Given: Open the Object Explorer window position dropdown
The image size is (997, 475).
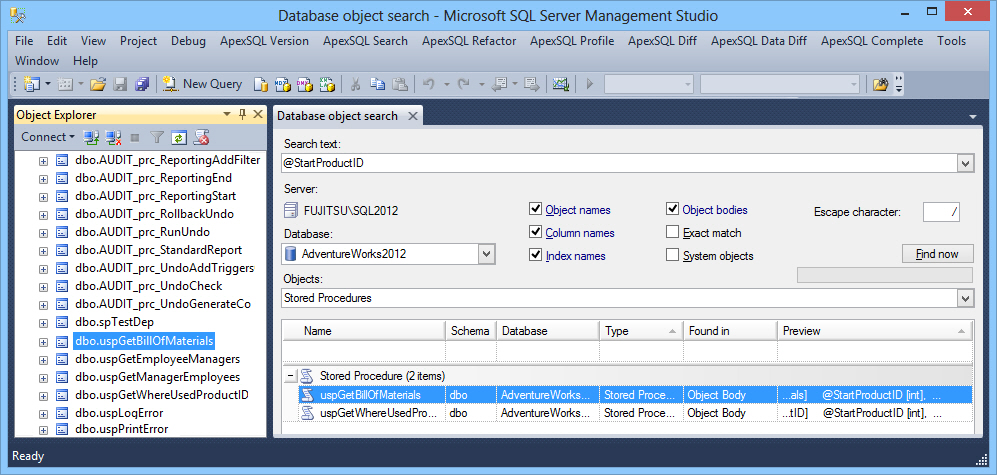Looking at the screenshot, I should click(227, 114).
